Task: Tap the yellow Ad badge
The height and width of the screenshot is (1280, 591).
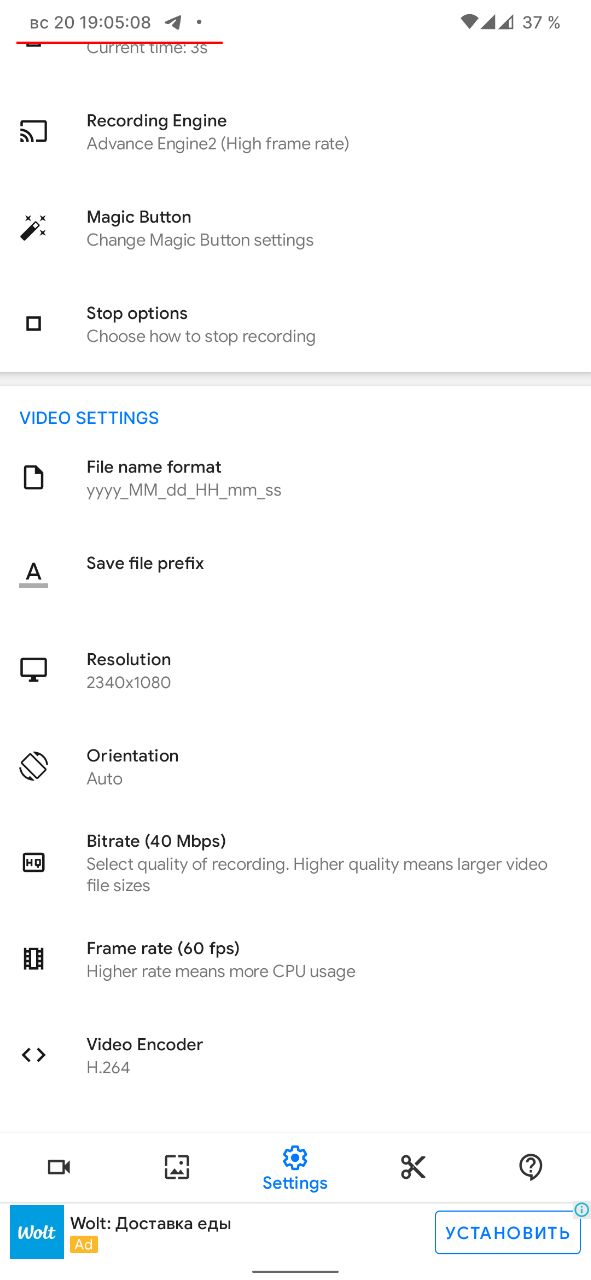Action: pos(84,1245)
